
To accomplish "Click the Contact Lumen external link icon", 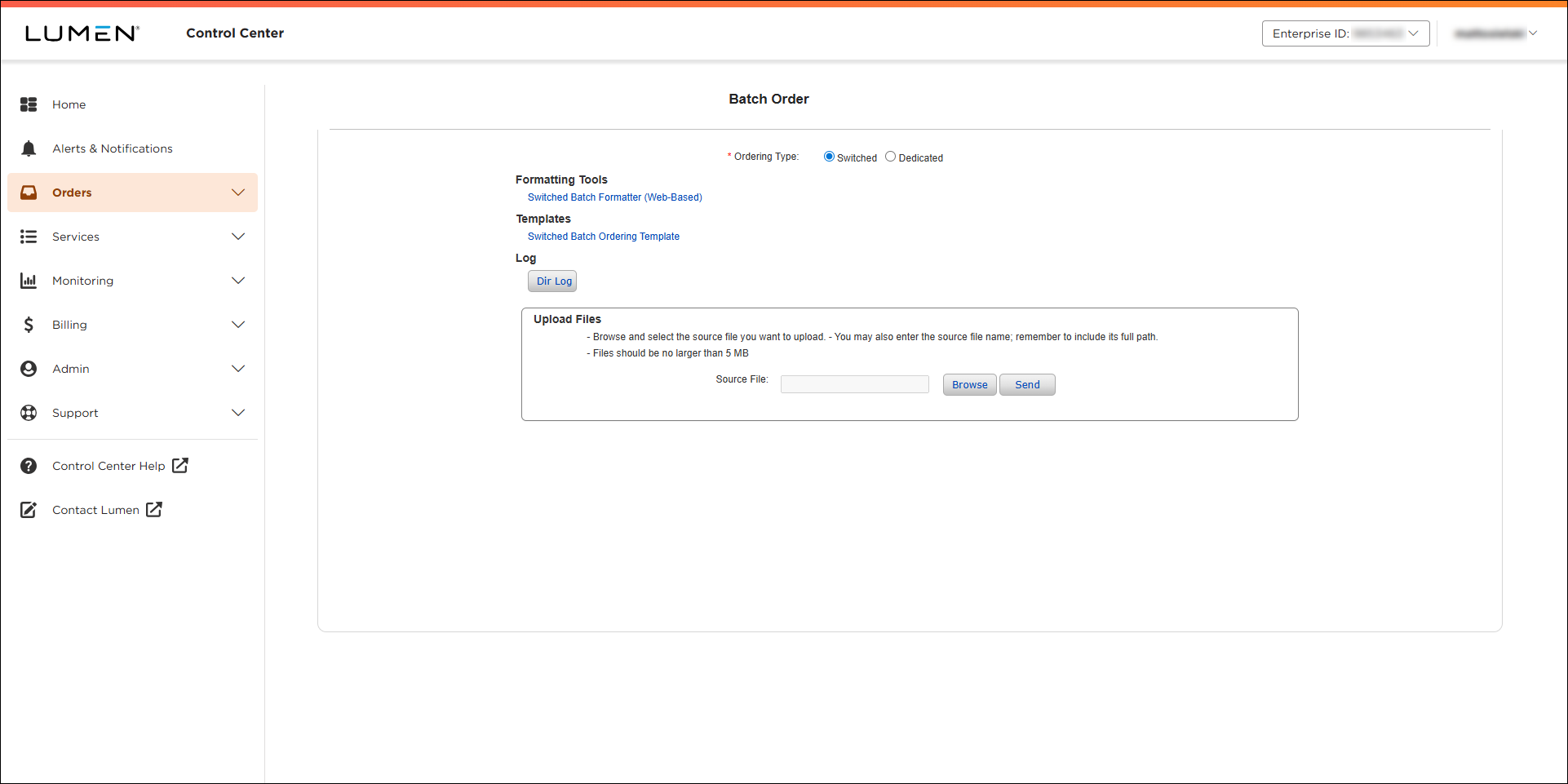I will click(x=154, y=509).
